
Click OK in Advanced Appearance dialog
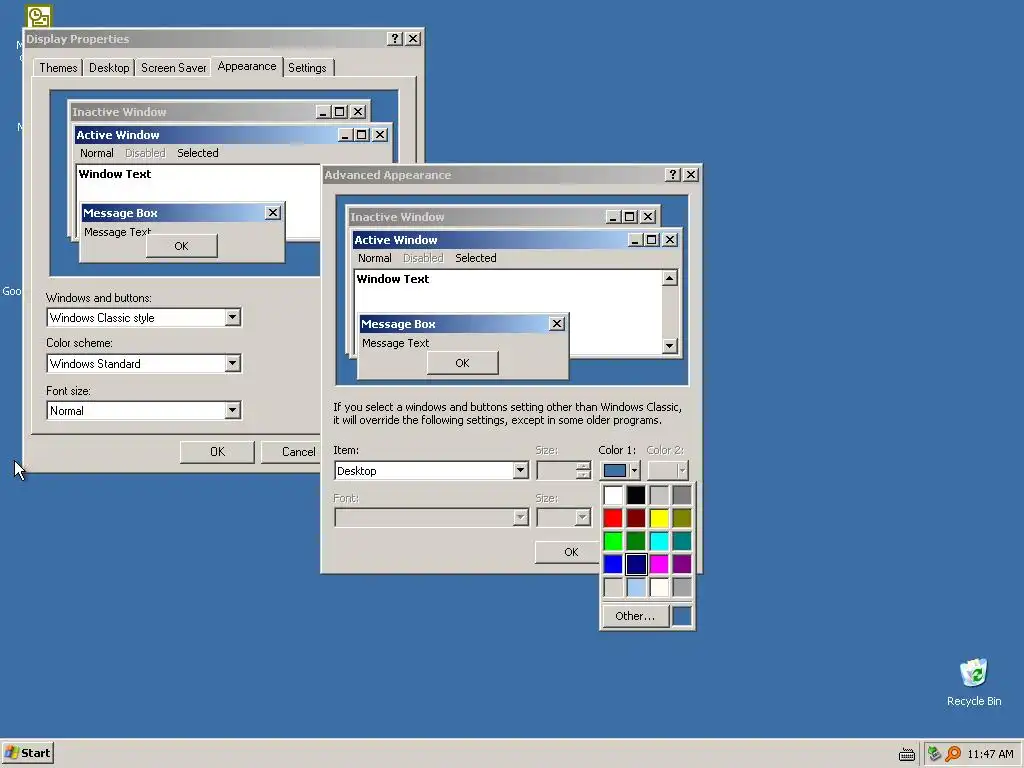[x=568, y=552]
